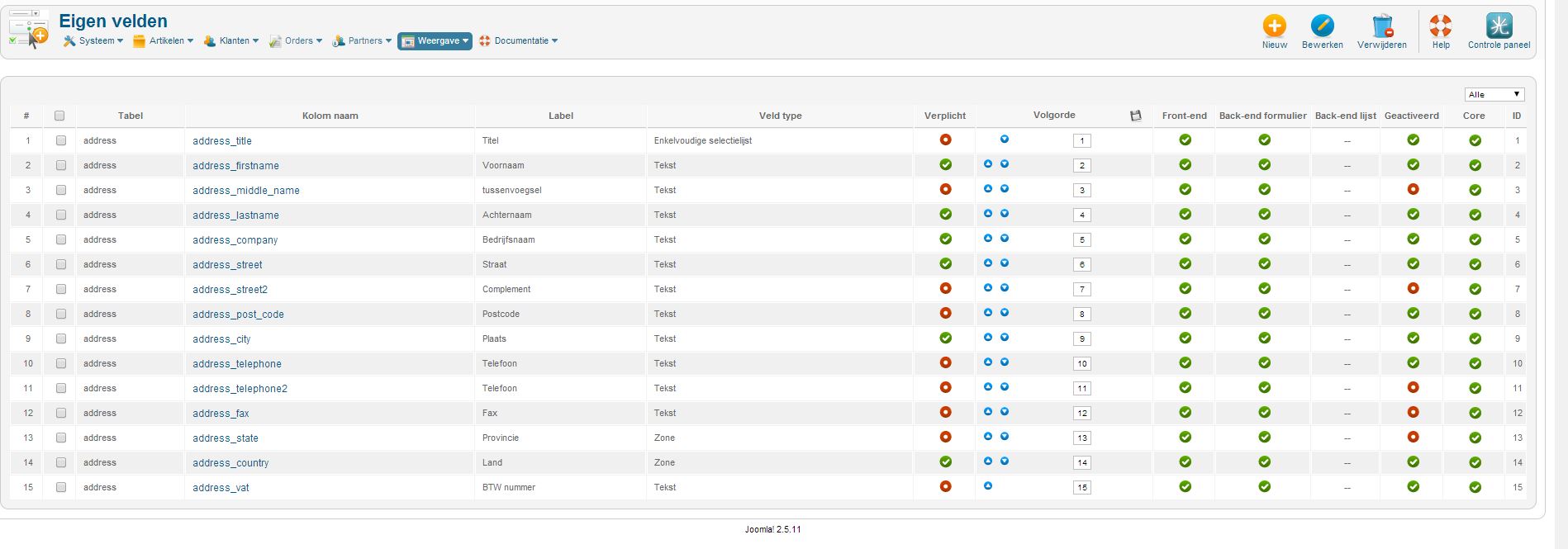This screenshot has height=549, width=1568.
Task: Move address_vat up in order
Action: click(x=988, y=486)
